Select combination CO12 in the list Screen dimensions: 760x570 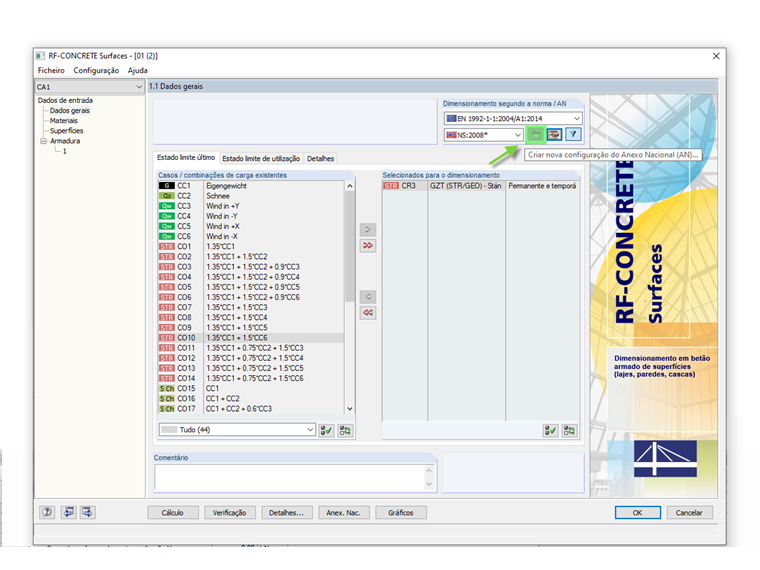click(x=251, y=358)
